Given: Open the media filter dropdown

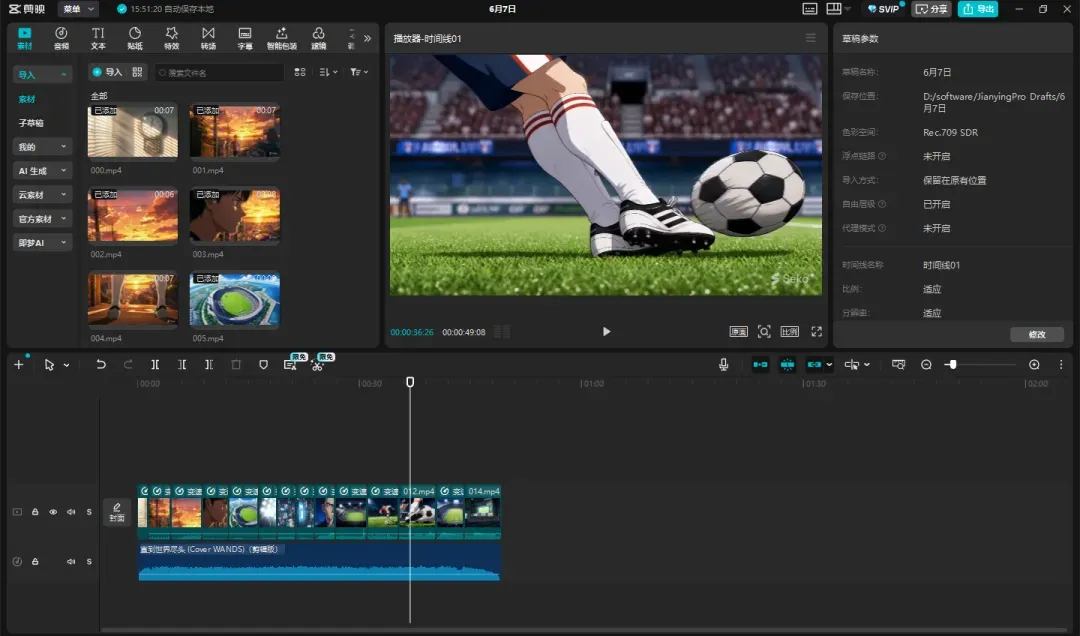Looking at the screenshot, I should point(359,72).
